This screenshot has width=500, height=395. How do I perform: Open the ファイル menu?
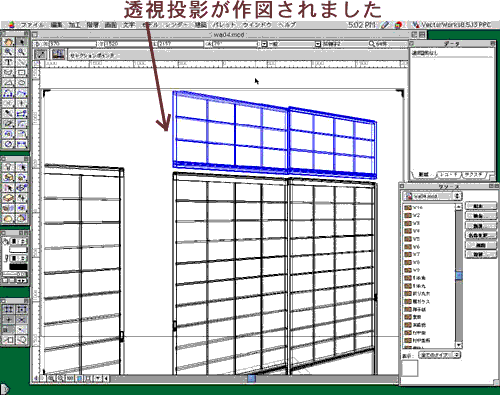[32, 25]
